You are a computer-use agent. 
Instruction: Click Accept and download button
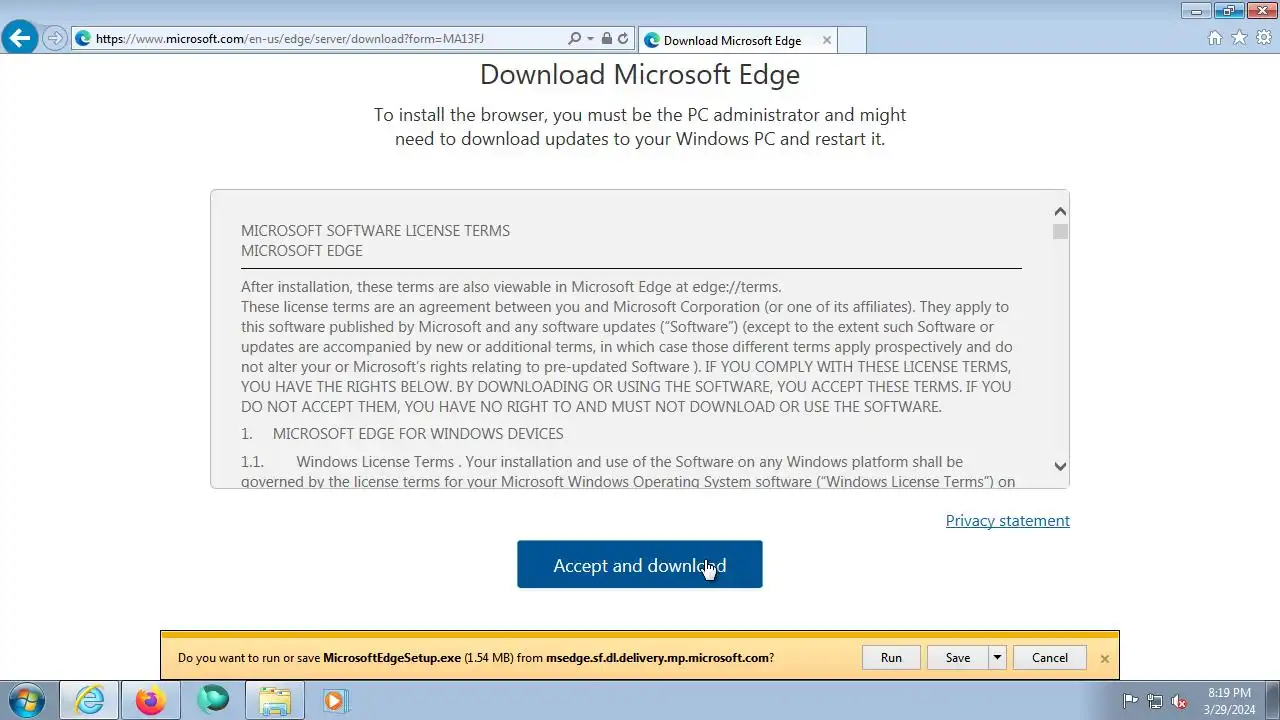pyautogui.click(x=640, y=565)
